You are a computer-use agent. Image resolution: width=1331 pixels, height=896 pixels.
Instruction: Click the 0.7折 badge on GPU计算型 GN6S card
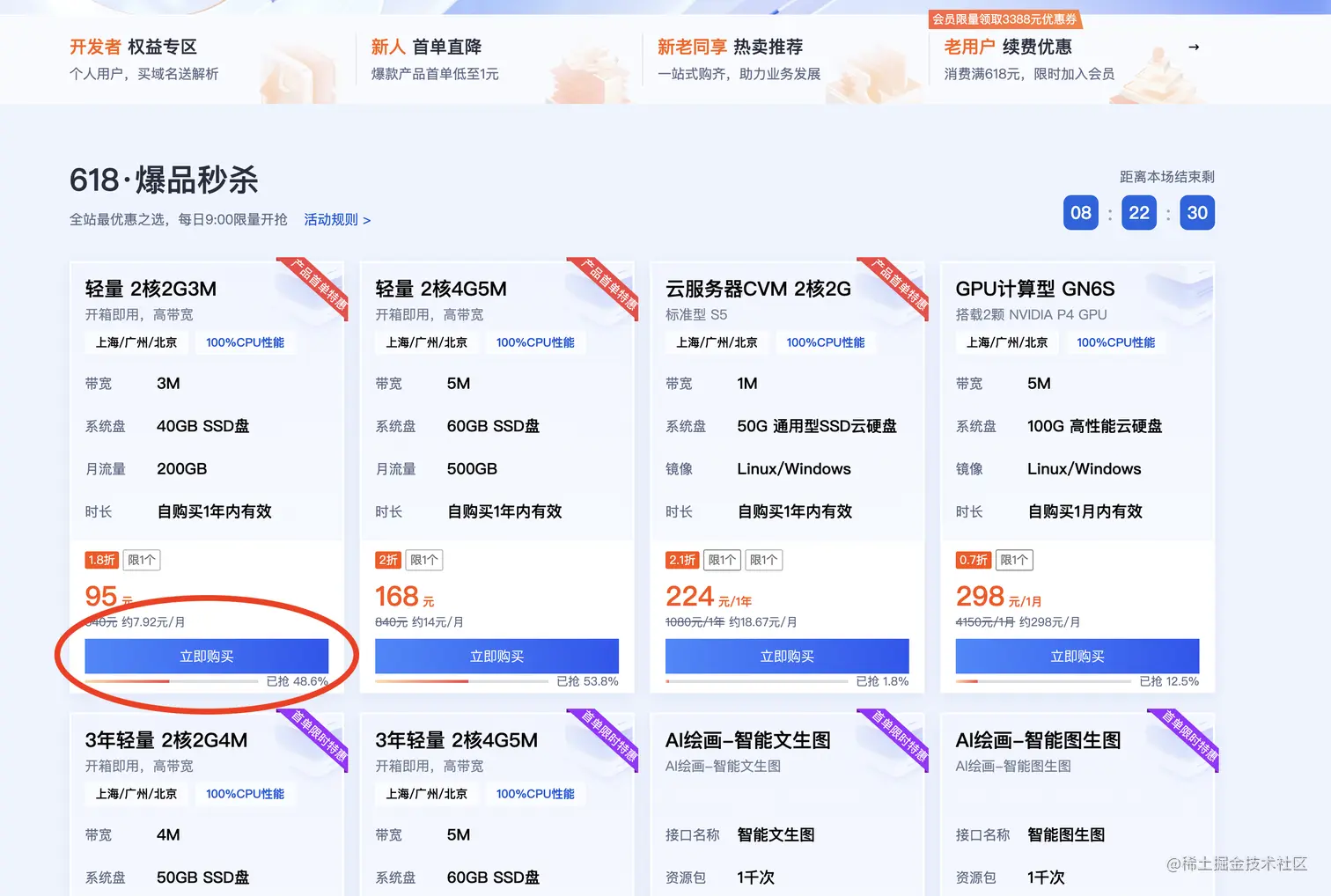pos(972,560)
